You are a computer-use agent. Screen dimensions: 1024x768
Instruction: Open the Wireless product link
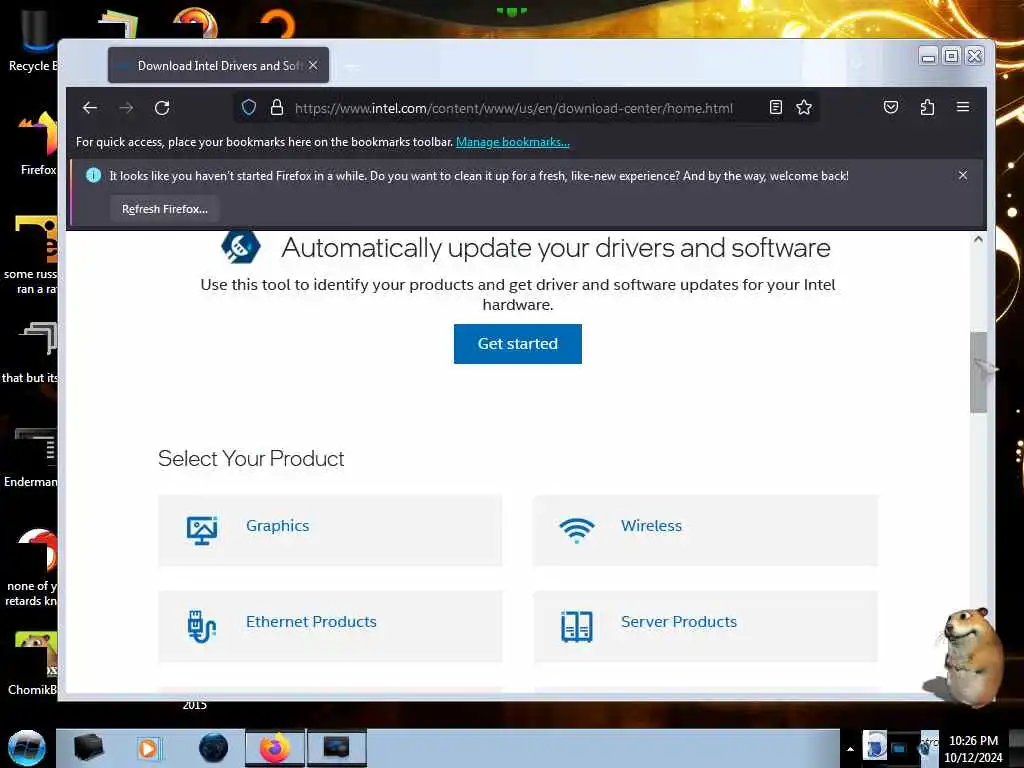click(x=651, y=526)
